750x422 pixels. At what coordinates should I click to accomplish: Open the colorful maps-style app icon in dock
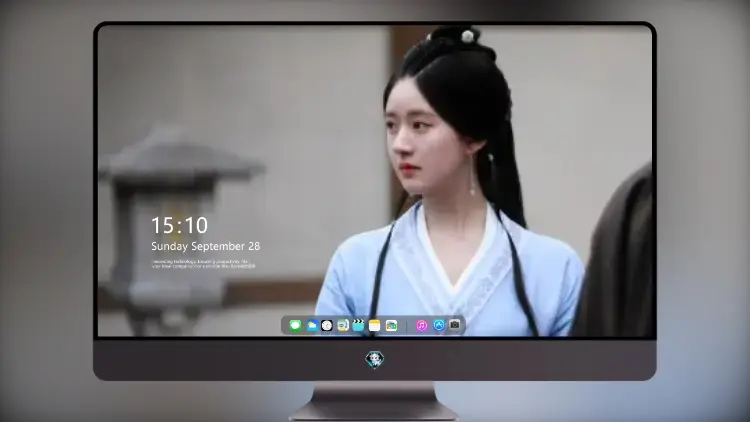(391, 325)
